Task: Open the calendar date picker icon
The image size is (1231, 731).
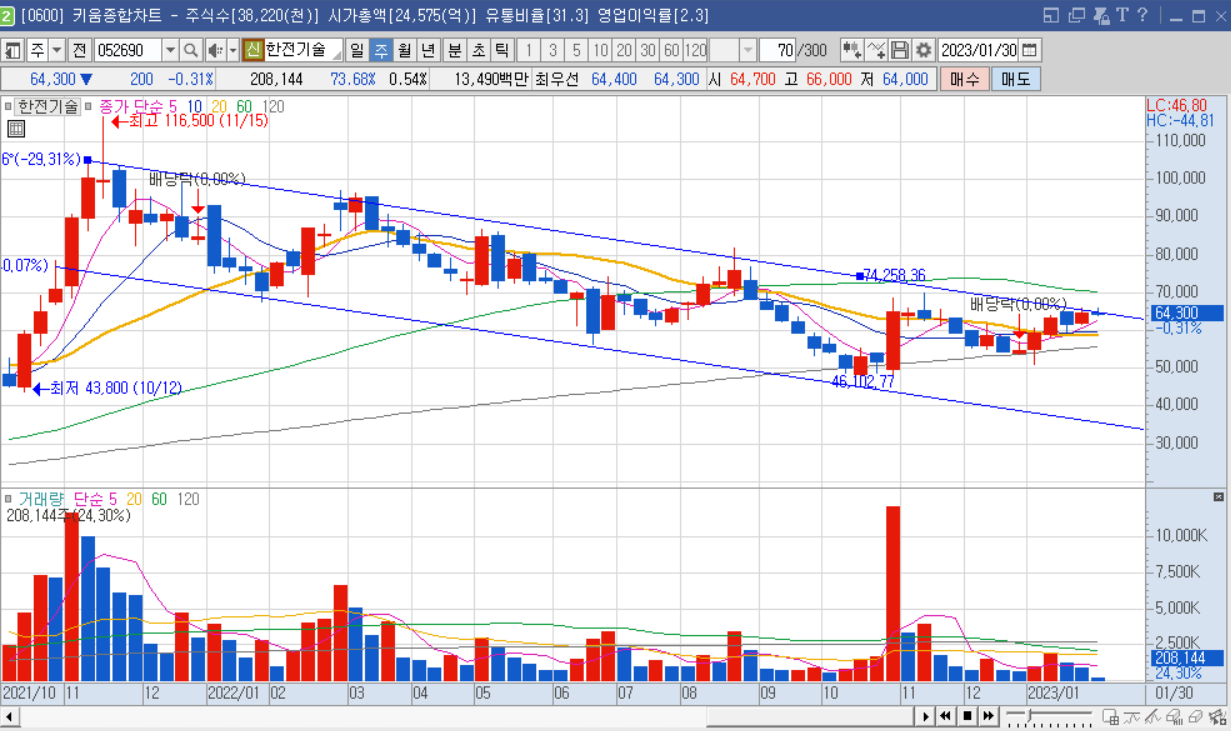Action: coord(1030,50)
